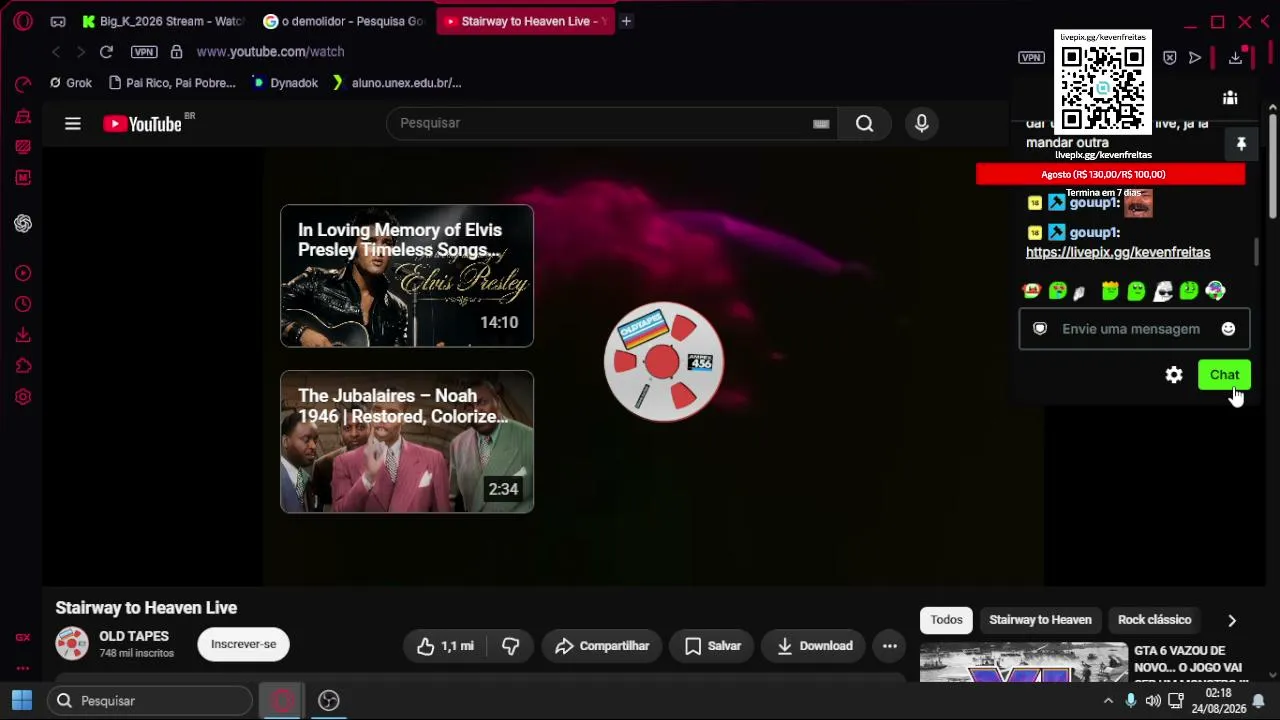This screenshot has width=1280, height=720.
Task: Click the Download button under video
Action: pos(814,646)
